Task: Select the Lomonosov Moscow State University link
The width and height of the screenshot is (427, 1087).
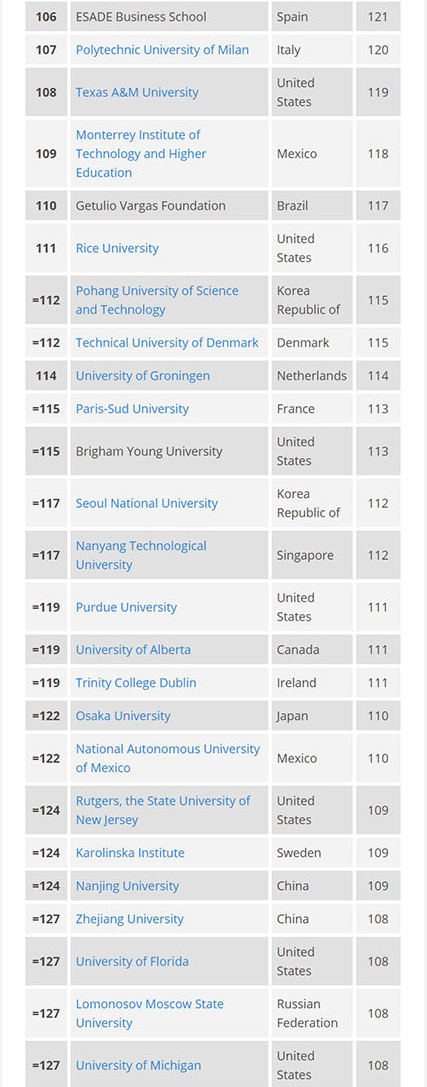Action: click(150, 1014)
